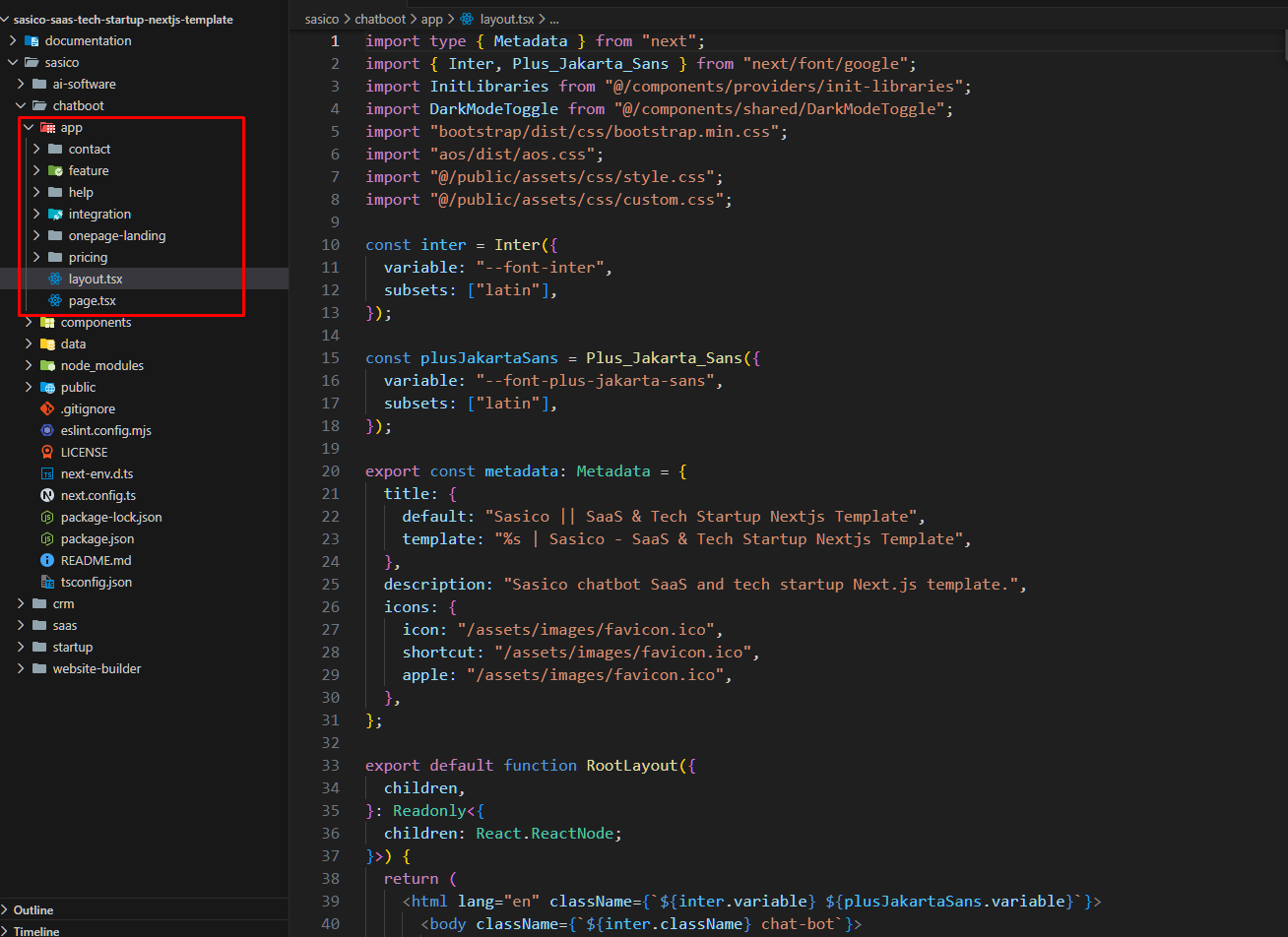This screenshot has width=1288, height=937.
Task: Click the DarkModeToggle import identifier
Action: 494,108
